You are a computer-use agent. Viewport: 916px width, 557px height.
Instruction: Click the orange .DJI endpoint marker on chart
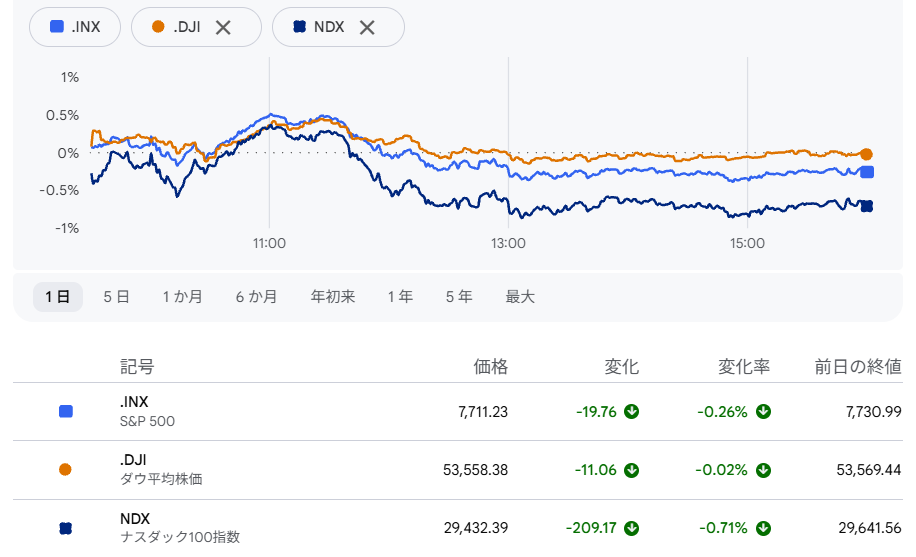coord(866,154)
